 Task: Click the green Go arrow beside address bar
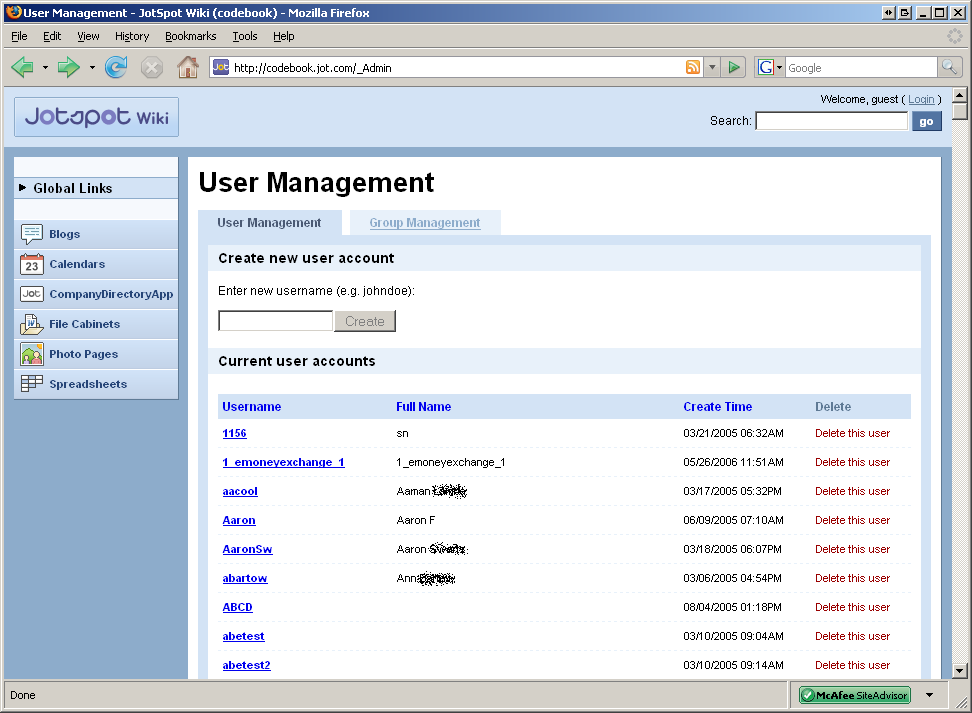(x=734, y=67)
